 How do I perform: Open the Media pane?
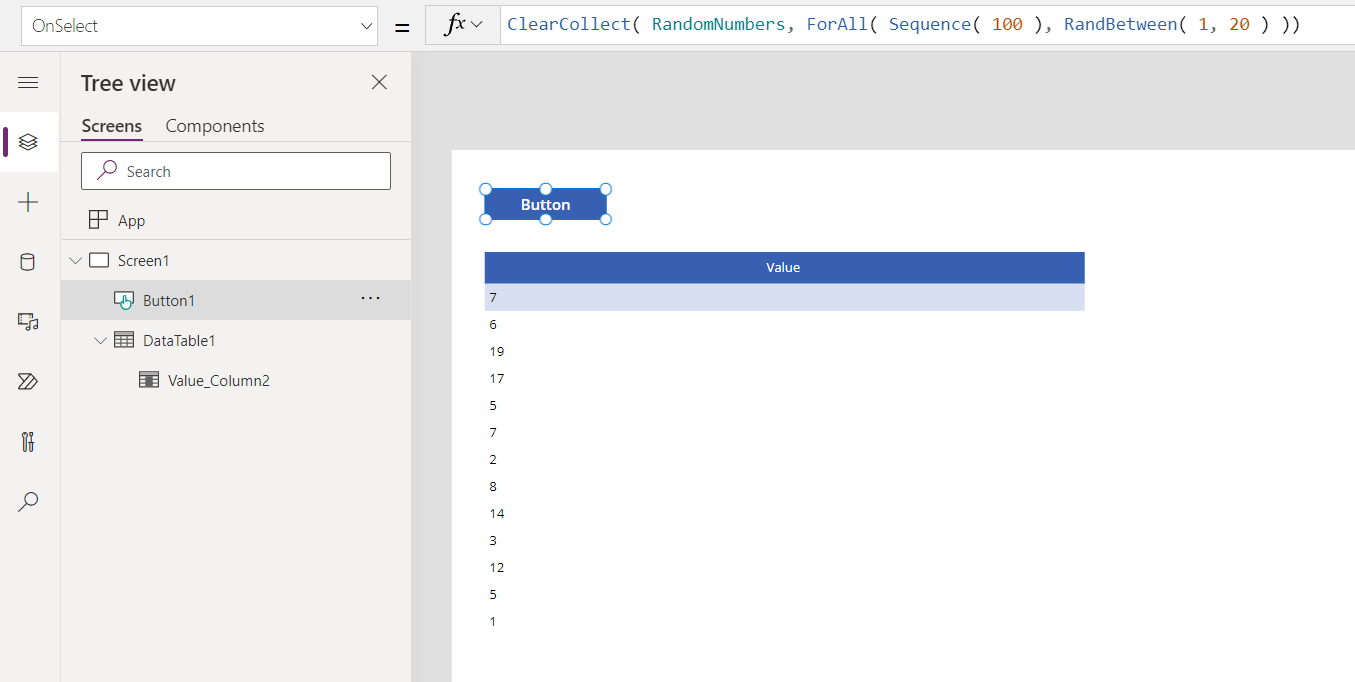(x=28, y=322)
